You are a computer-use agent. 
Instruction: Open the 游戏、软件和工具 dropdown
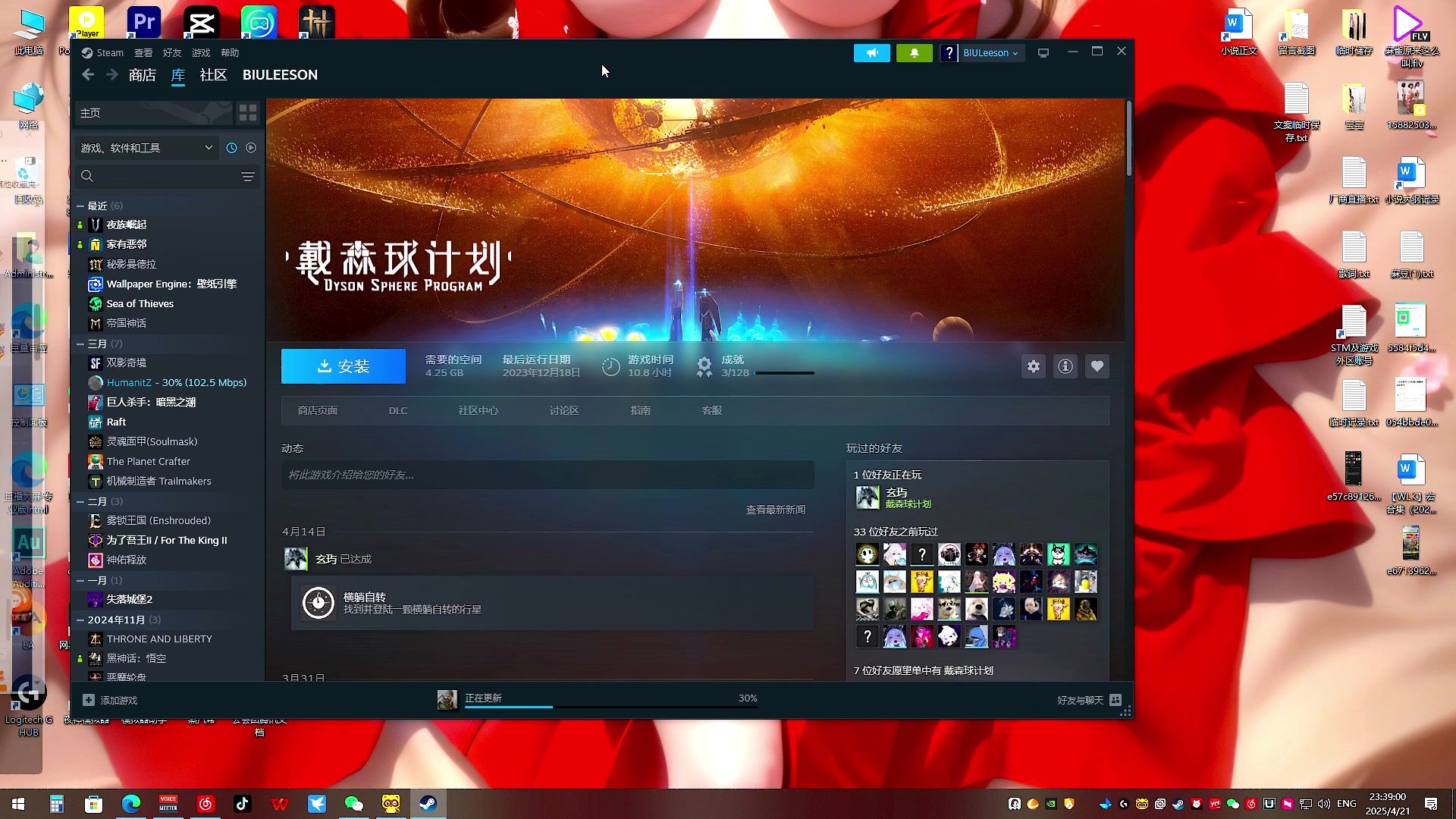[x=146, y=148]
